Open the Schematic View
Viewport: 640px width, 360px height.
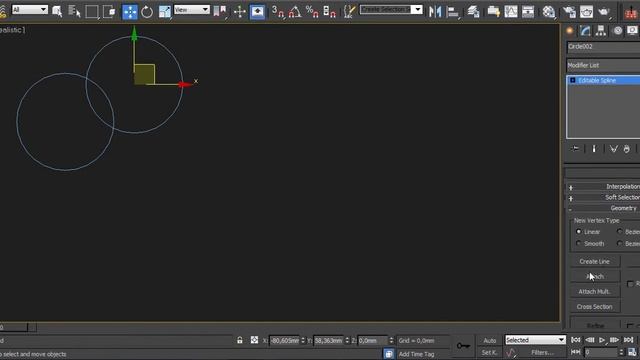[528, 11]
